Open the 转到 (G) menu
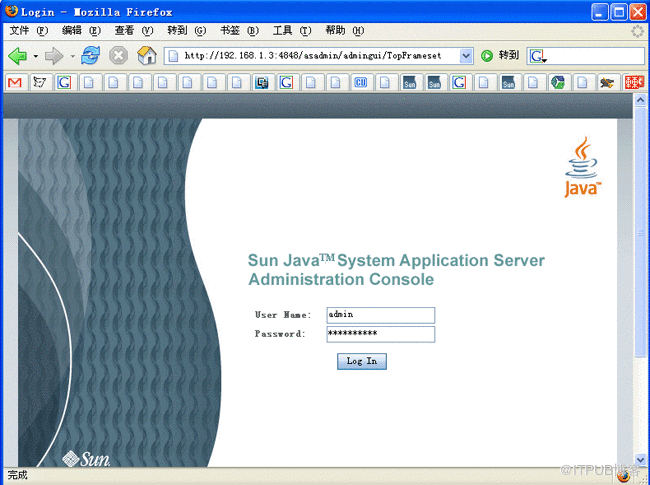 click(x=187, y=31)
